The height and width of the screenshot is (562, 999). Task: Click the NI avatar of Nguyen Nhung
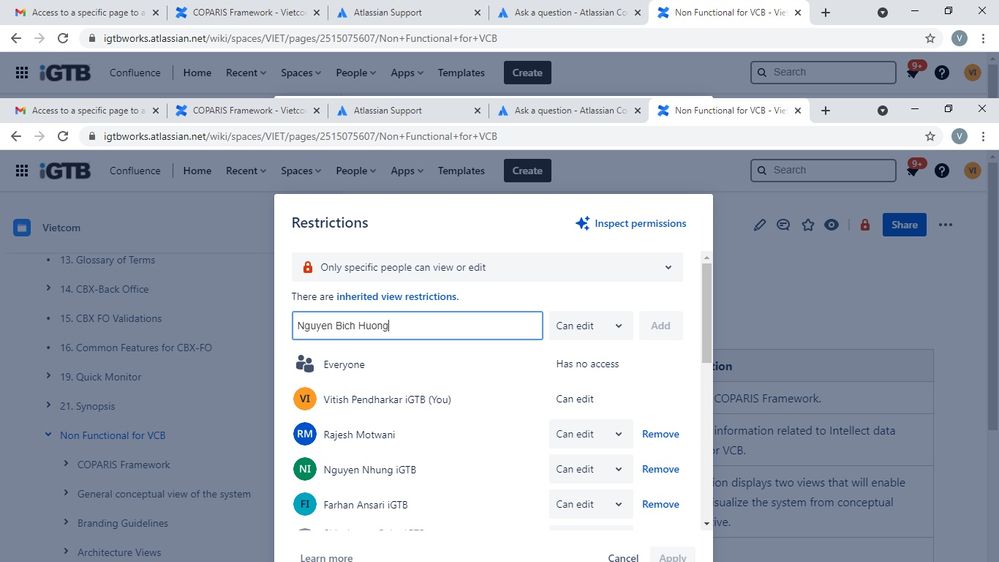pyautogui.click(x=305, y=469)
